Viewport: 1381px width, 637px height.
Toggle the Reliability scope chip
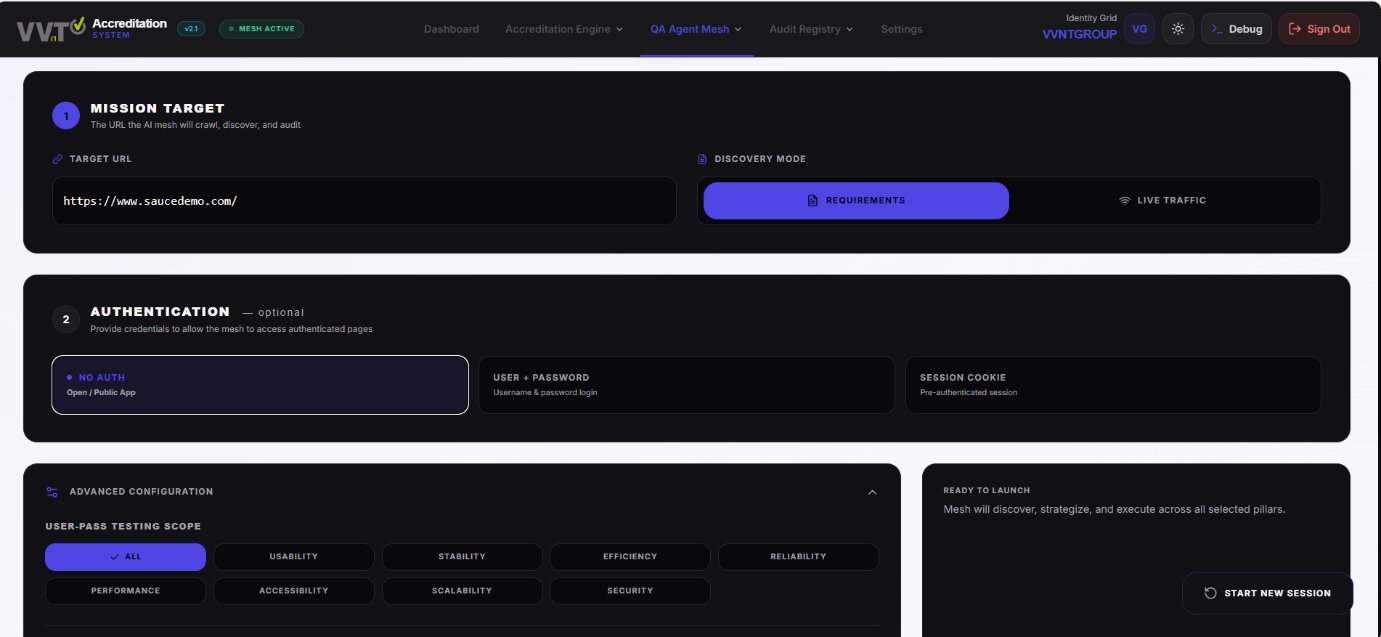798,557
